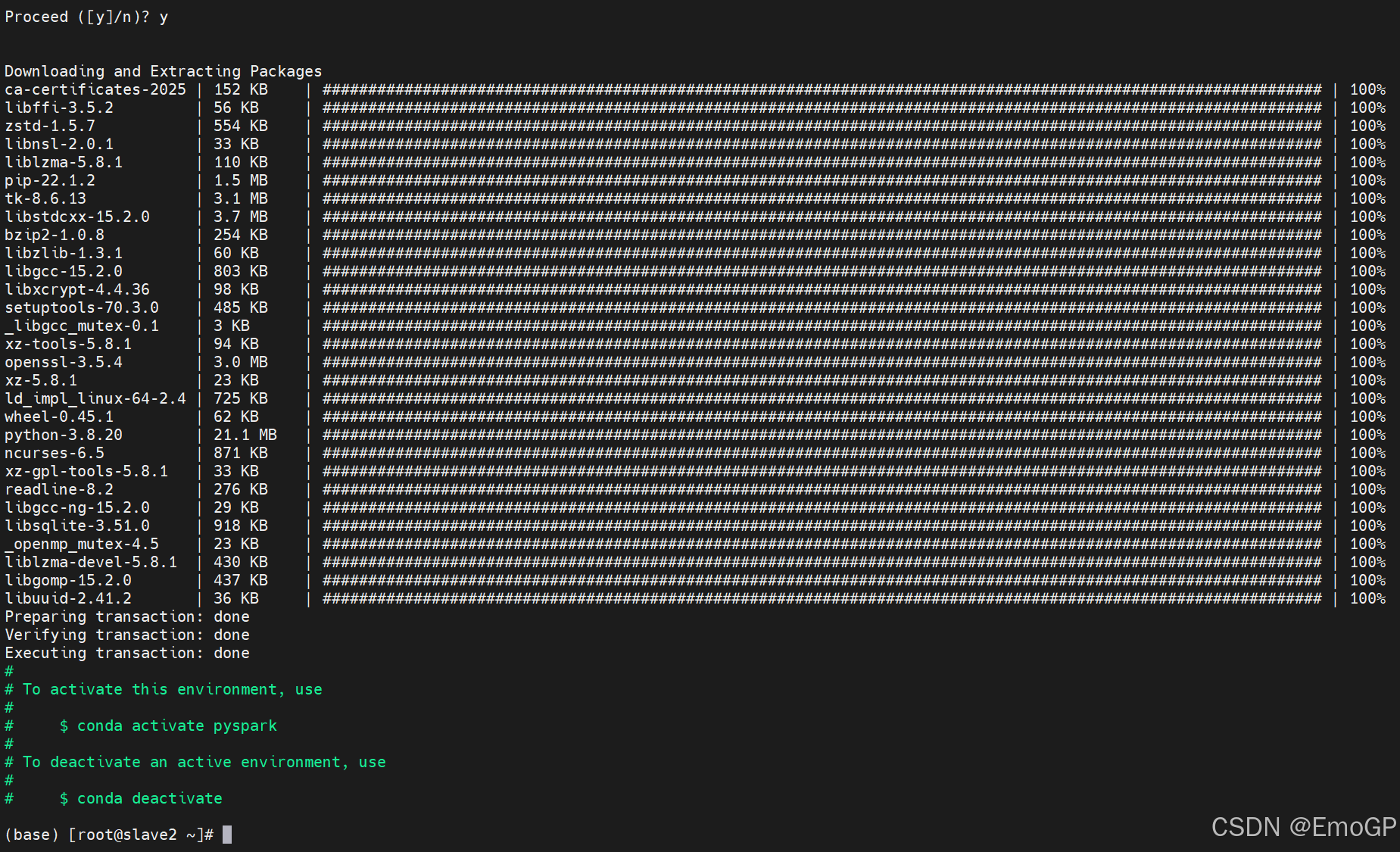Click the package name '_openmp_mutex-4.5'

(x=82, y=544)
